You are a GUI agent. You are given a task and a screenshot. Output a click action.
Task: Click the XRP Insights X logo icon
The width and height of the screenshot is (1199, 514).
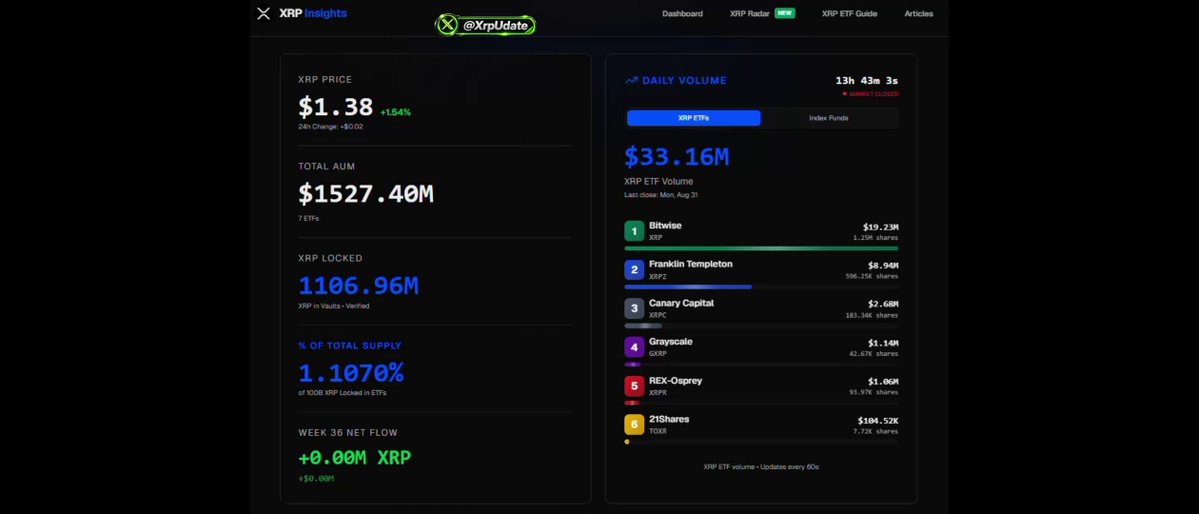coord(264,13)
